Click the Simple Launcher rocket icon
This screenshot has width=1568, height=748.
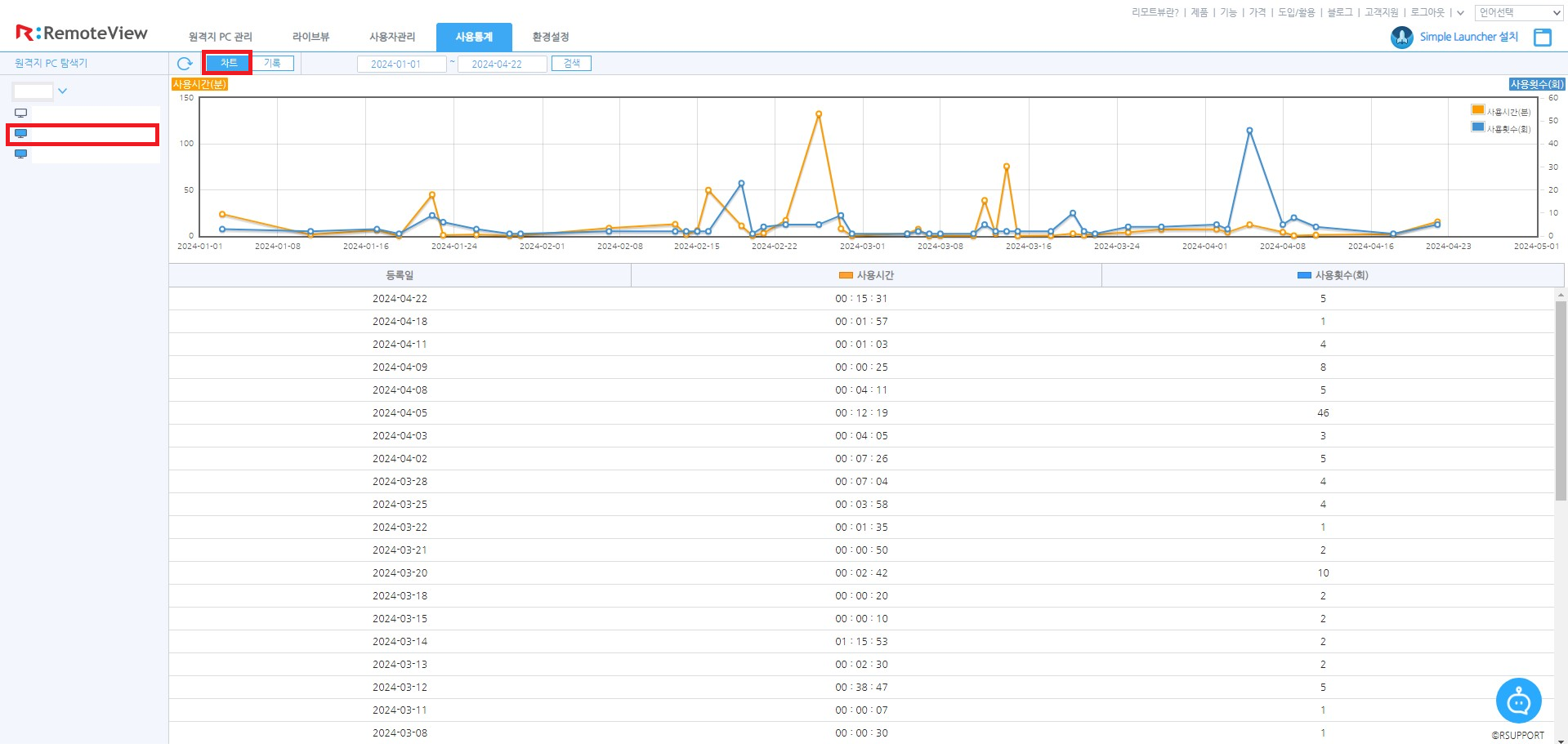pyautogui.click(x=1401, y=38)
